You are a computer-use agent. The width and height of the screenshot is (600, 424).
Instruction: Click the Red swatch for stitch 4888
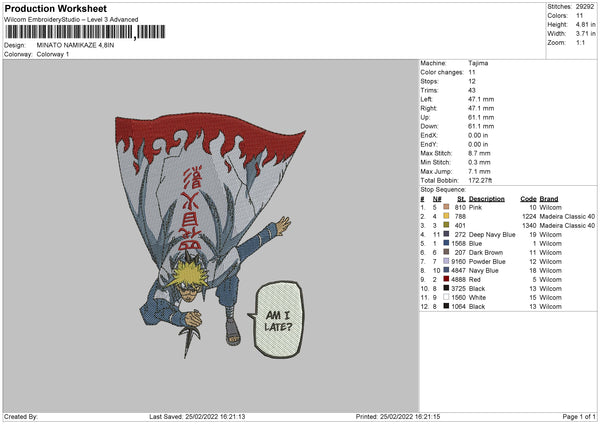446,279
